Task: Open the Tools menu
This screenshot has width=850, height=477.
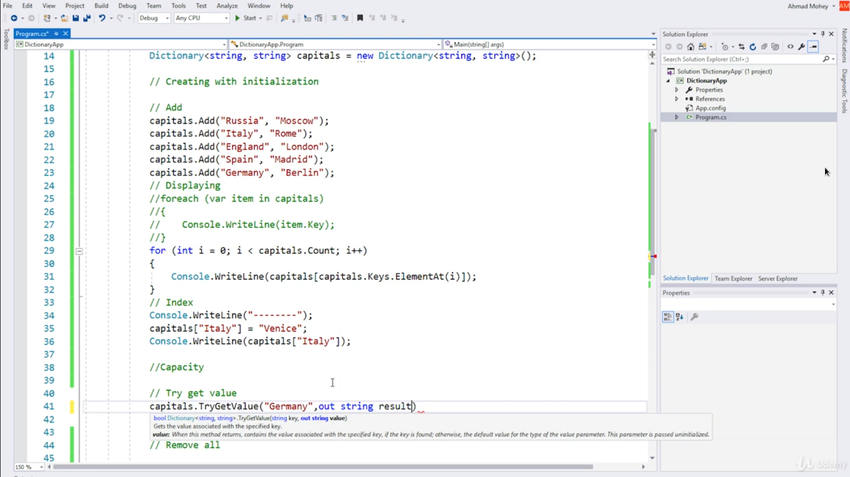Action: point(178,5)
